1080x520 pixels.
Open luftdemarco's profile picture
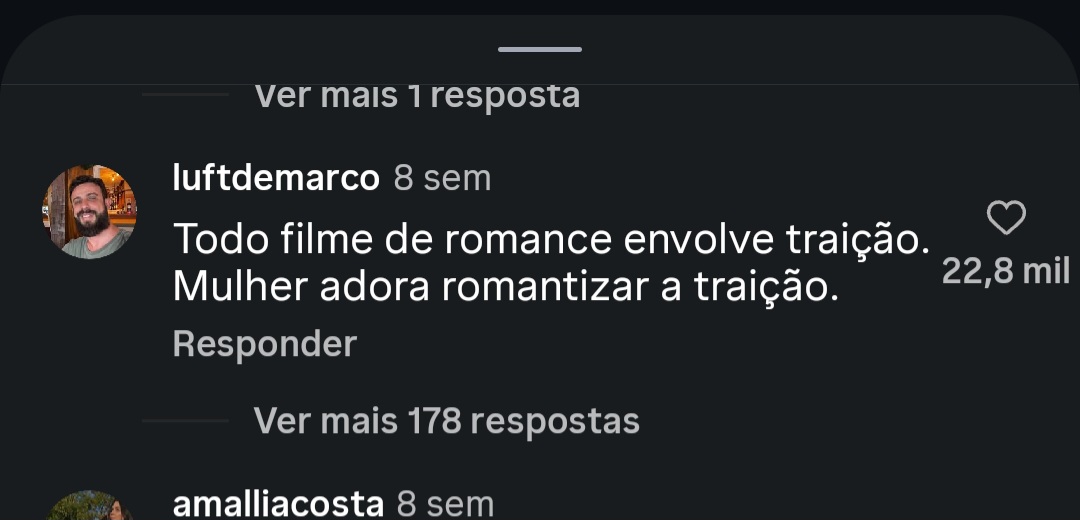pyautogui.click(x=90, y=211)
